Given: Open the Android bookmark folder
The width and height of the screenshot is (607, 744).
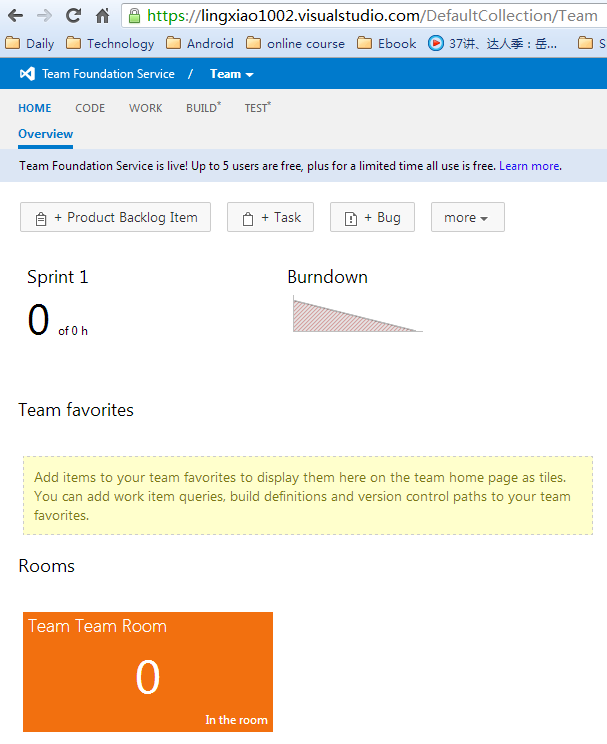Looking at the screenshot, I should (200, 43).
